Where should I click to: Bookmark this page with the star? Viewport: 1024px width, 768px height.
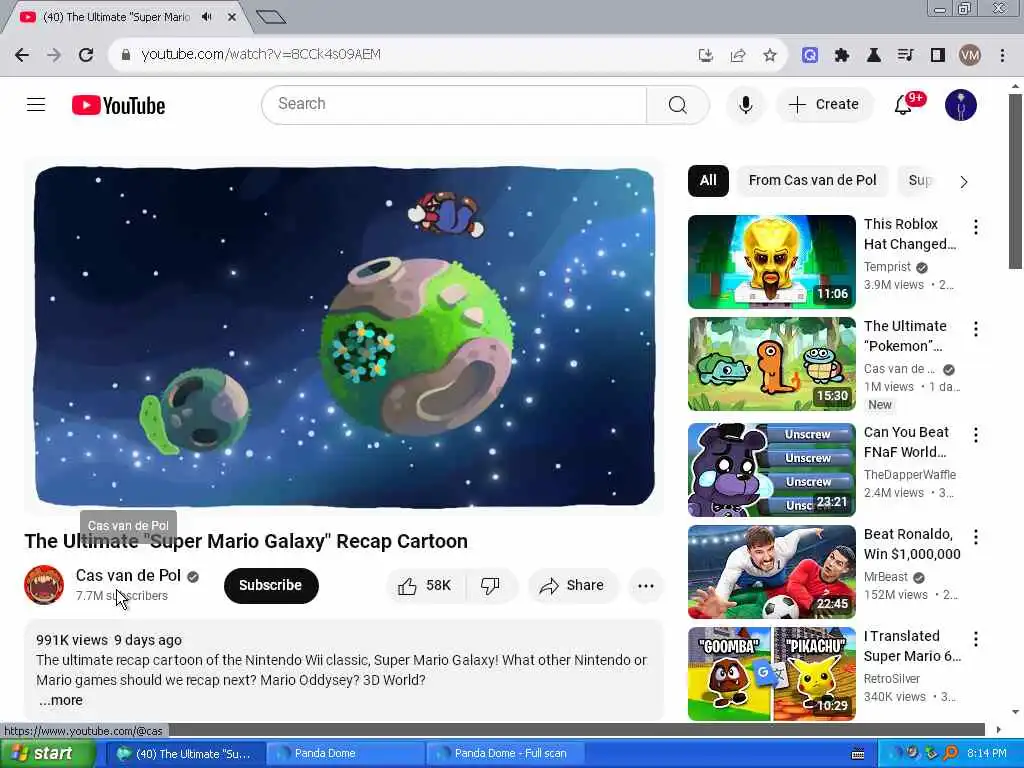click(x=770, y=55)
